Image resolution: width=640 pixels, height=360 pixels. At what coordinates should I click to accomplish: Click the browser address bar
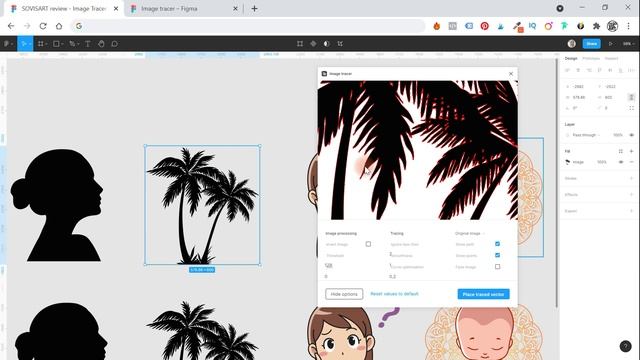pos(249,26)
